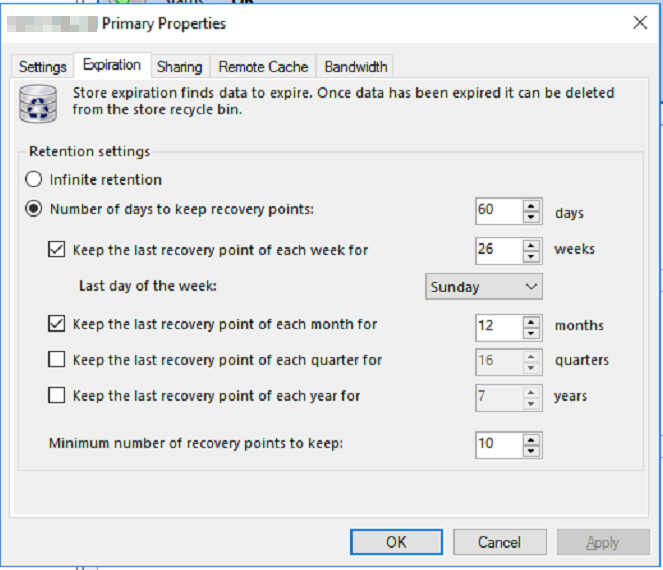Image resolution: width=663 pixels, height=570 pixels.
Task: Click the Cancel button
Action: pos(499,542)
